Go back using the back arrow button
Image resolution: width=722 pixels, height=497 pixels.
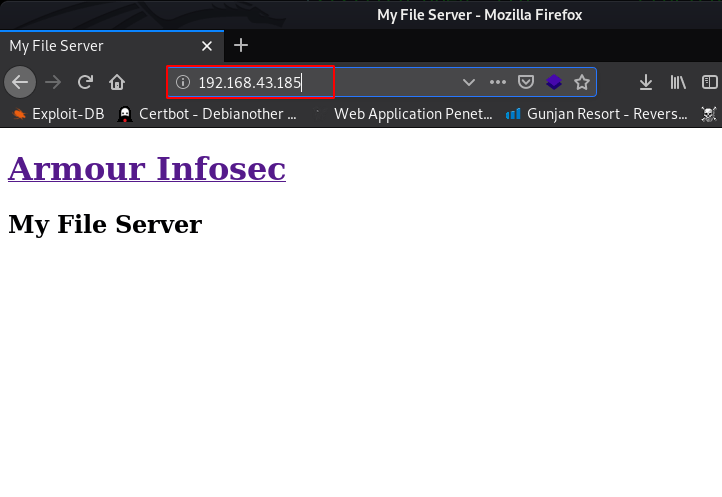20,82
